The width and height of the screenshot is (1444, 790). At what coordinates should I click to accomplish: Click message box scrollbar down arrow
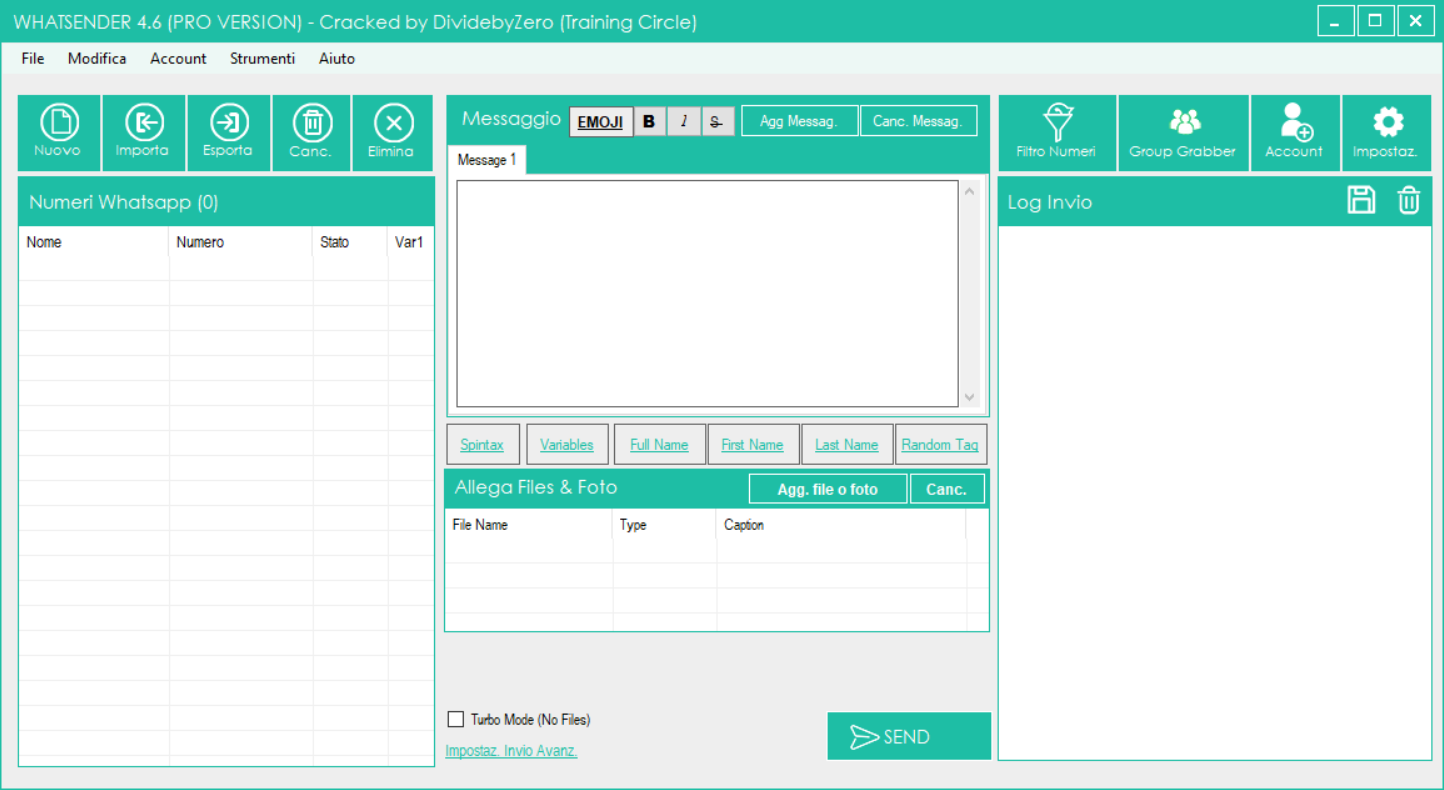click(x=969, y=397)
